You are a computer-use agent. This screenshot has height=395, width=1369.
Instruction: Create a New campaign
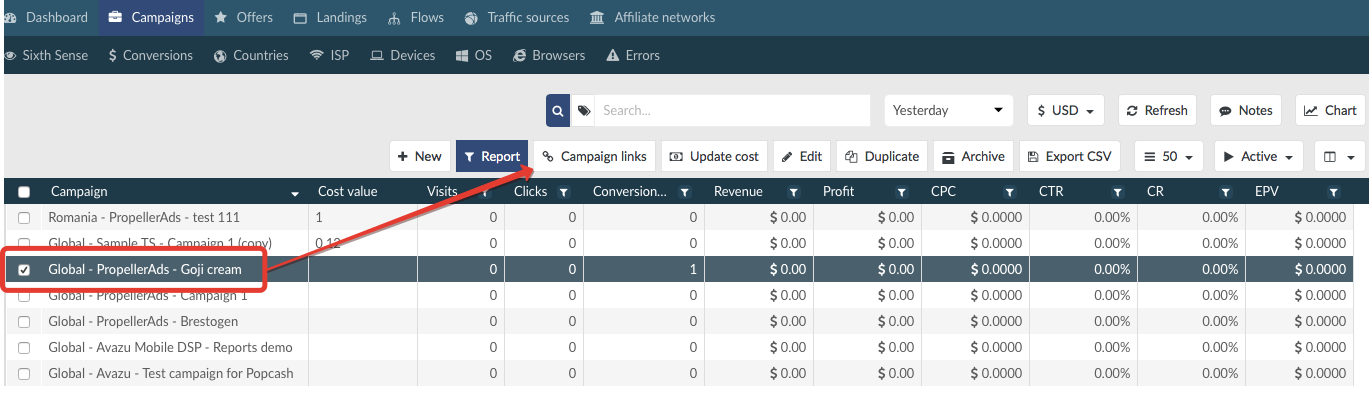click(419, 156)
